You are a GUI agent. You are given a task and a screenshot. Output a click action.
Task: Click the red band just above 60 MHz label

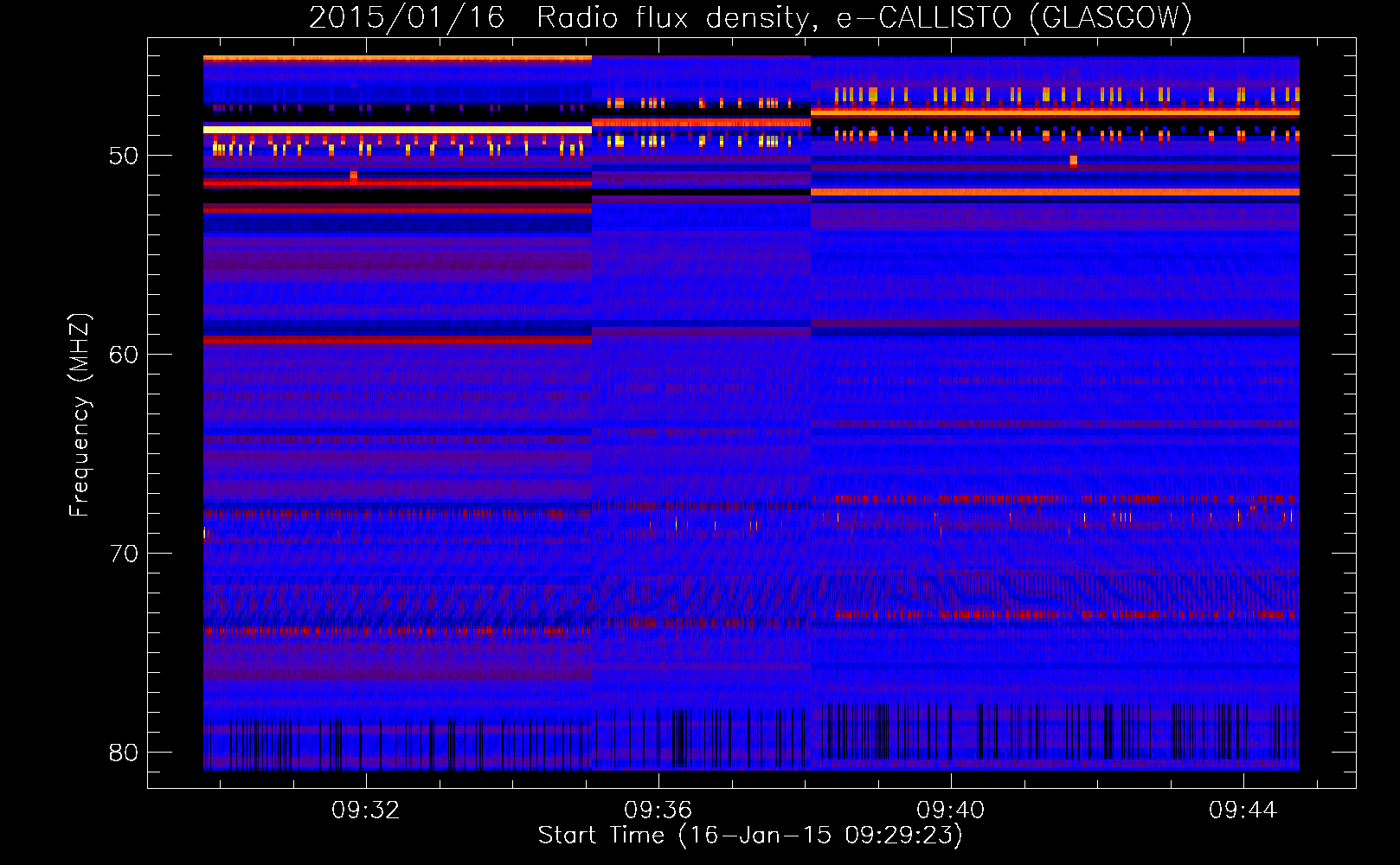396,341
